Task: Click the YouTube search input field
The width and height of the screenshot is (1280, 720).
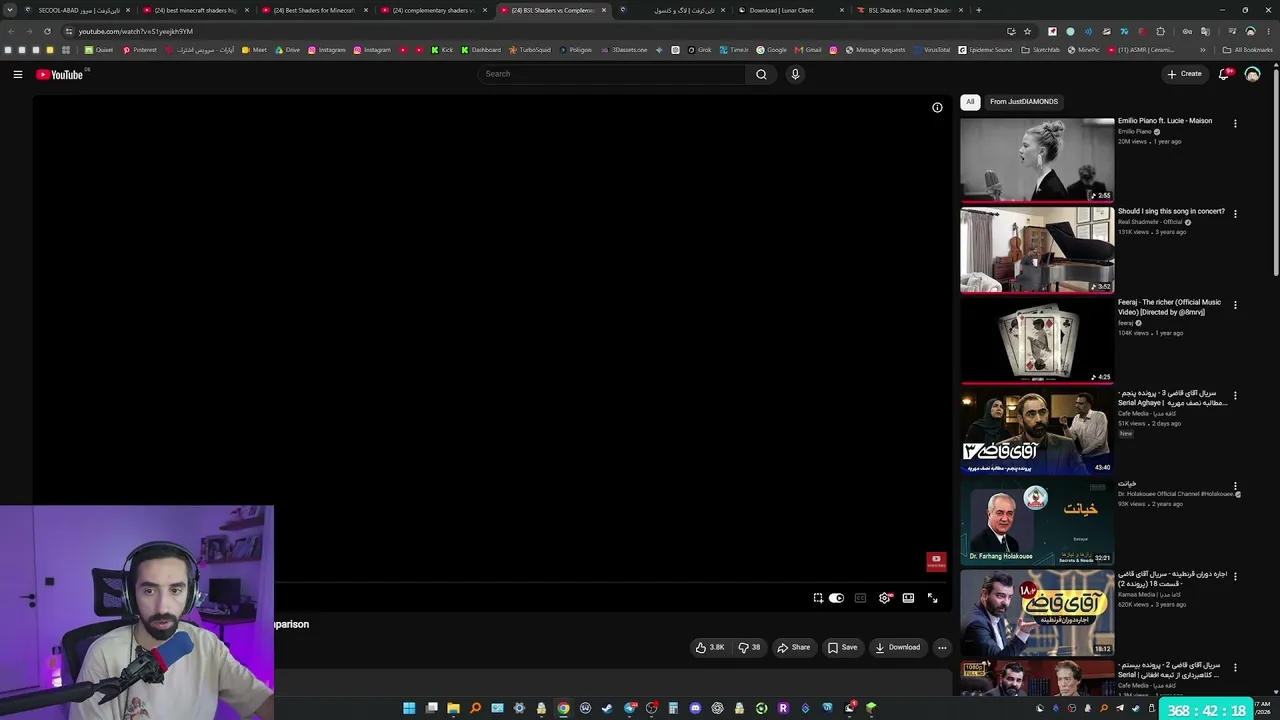Action: click(x=612, y=74)
